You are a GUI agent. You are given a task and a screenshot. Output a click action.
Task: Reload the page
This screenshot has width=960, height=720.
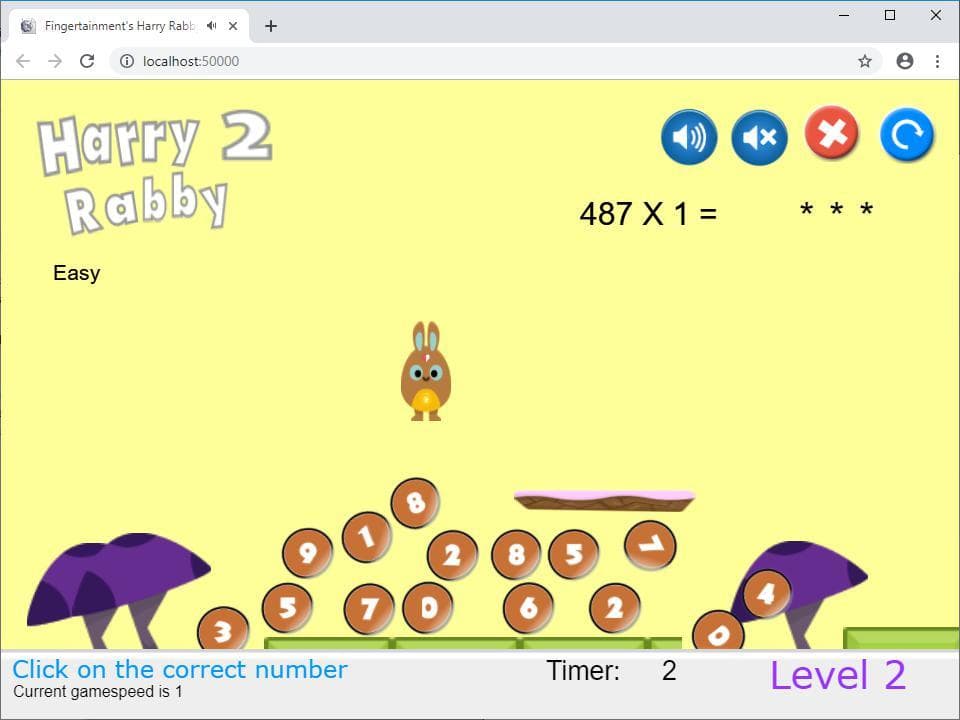[x=87, y=61]
